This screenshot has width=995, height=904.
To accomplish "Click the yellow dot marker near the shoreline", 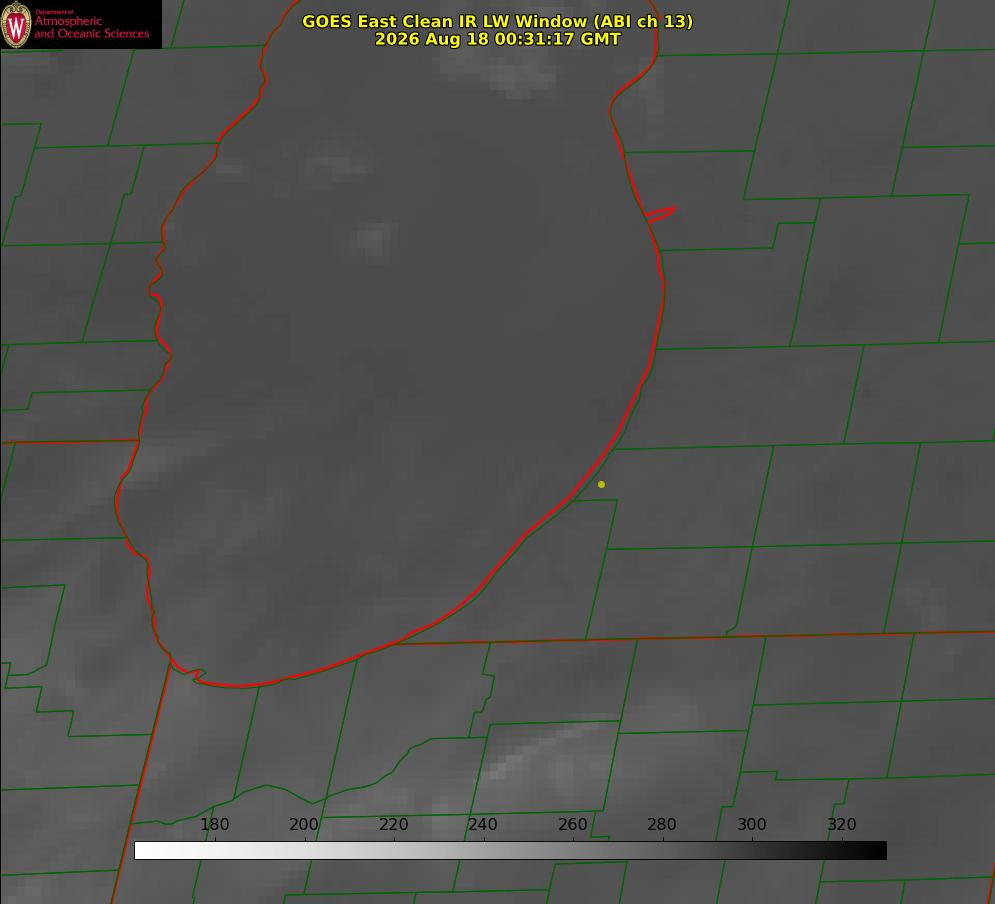I will (601, 485).
